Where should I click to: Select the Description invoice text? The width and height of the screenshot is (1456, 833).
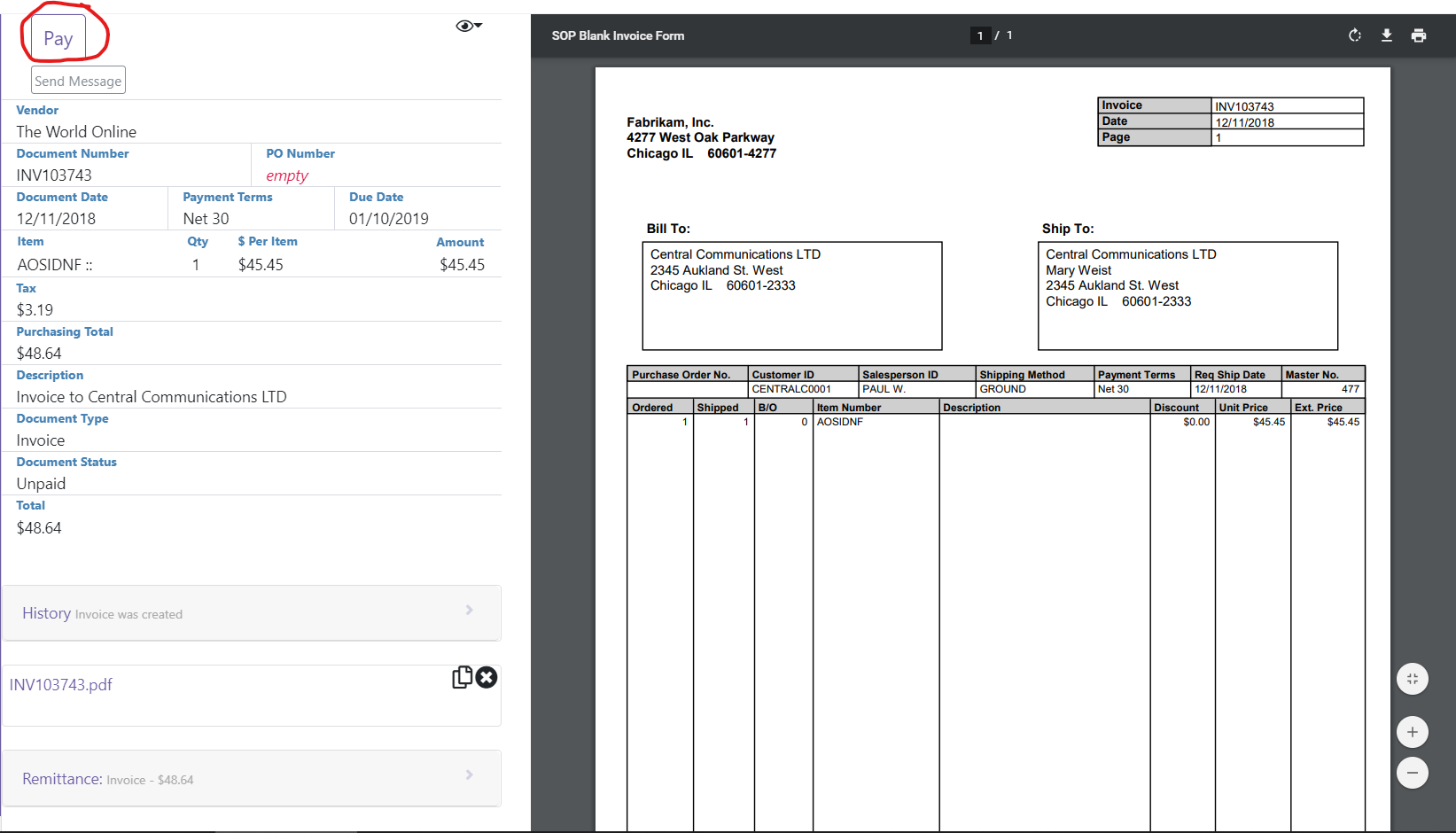(x=152, y=397)
